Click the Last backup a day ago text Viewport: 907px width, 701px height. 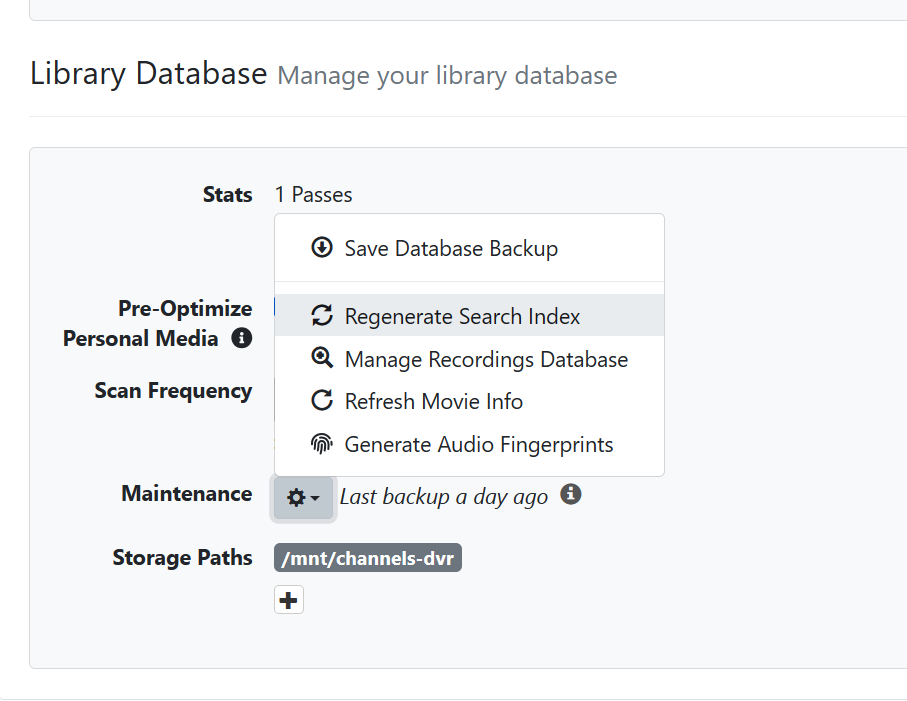coord(444,496)
